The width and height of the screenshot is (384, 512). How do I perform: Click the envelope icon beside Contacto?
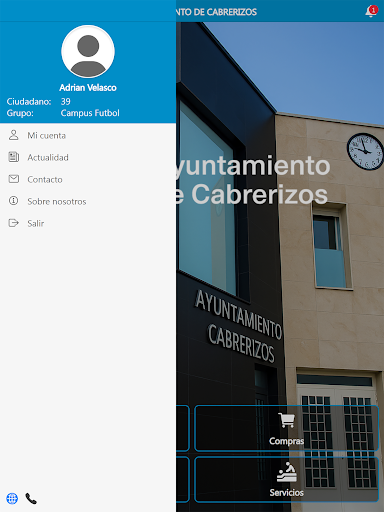point(14,179)
